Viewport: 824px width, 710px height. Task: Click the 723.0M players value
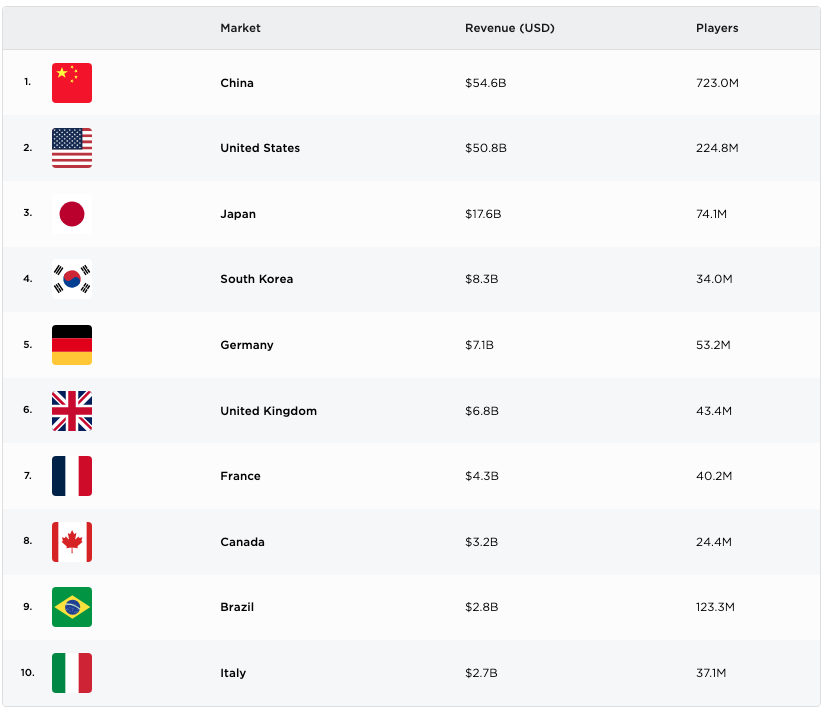coord(717,83)
